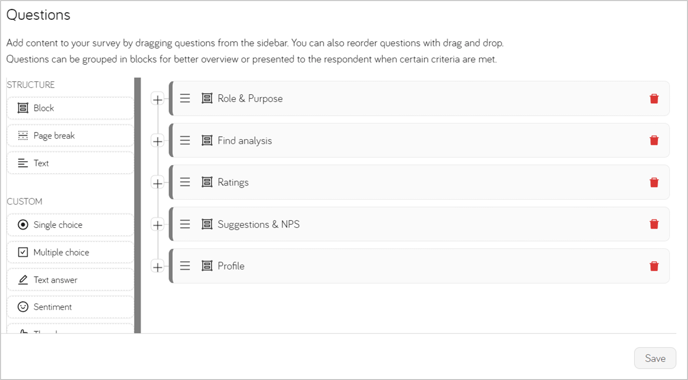Choose the Sentiment question type

tap(70, 307)
